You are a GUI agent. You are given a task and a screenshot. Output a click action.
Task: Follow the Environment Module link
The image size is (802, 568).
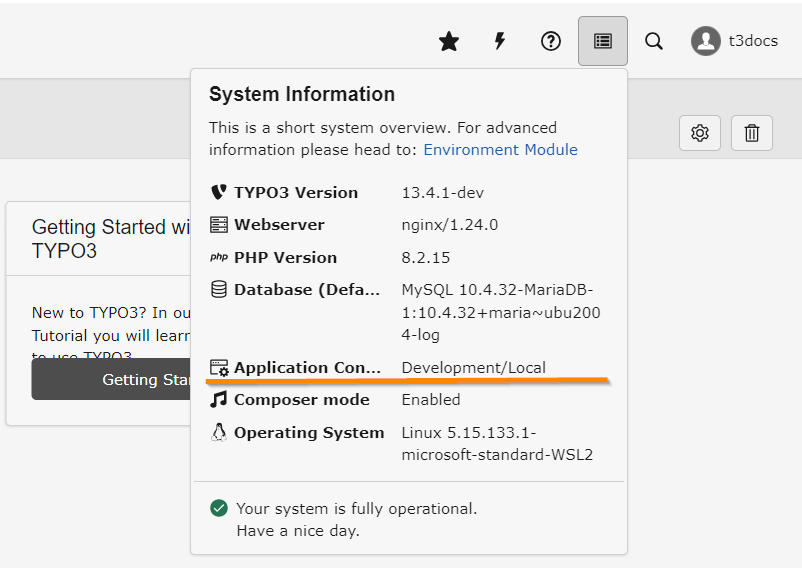500,150
